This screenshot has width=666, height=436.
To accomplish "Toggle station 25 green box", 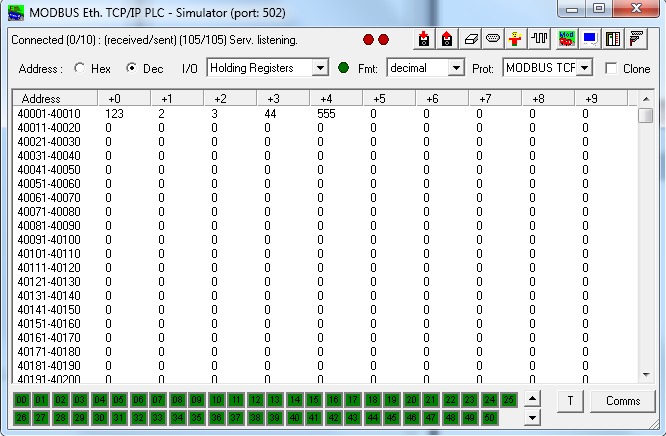I will [508, 400].
